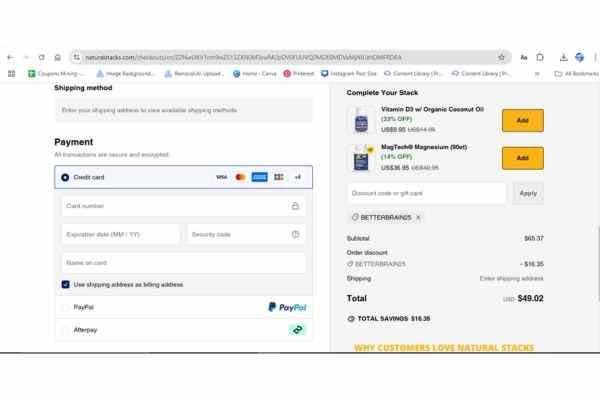
Task: Open the Instagram bookmark
Action: pos(349,73)
